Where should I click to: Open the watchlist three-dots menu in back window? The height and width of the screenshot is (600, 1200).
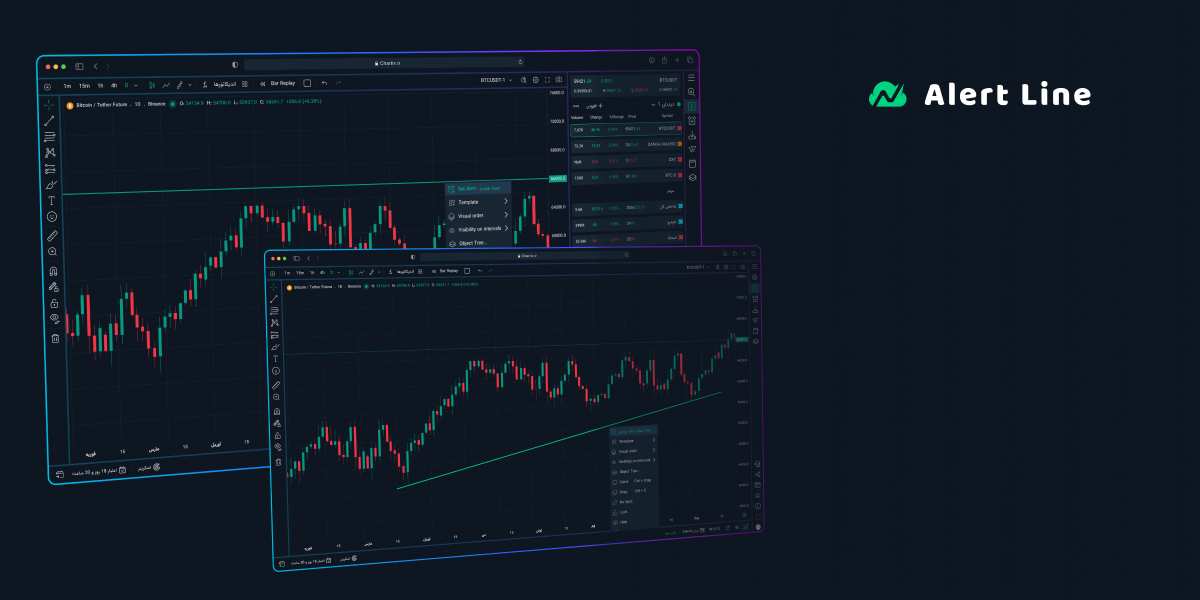tap(576, 106)
